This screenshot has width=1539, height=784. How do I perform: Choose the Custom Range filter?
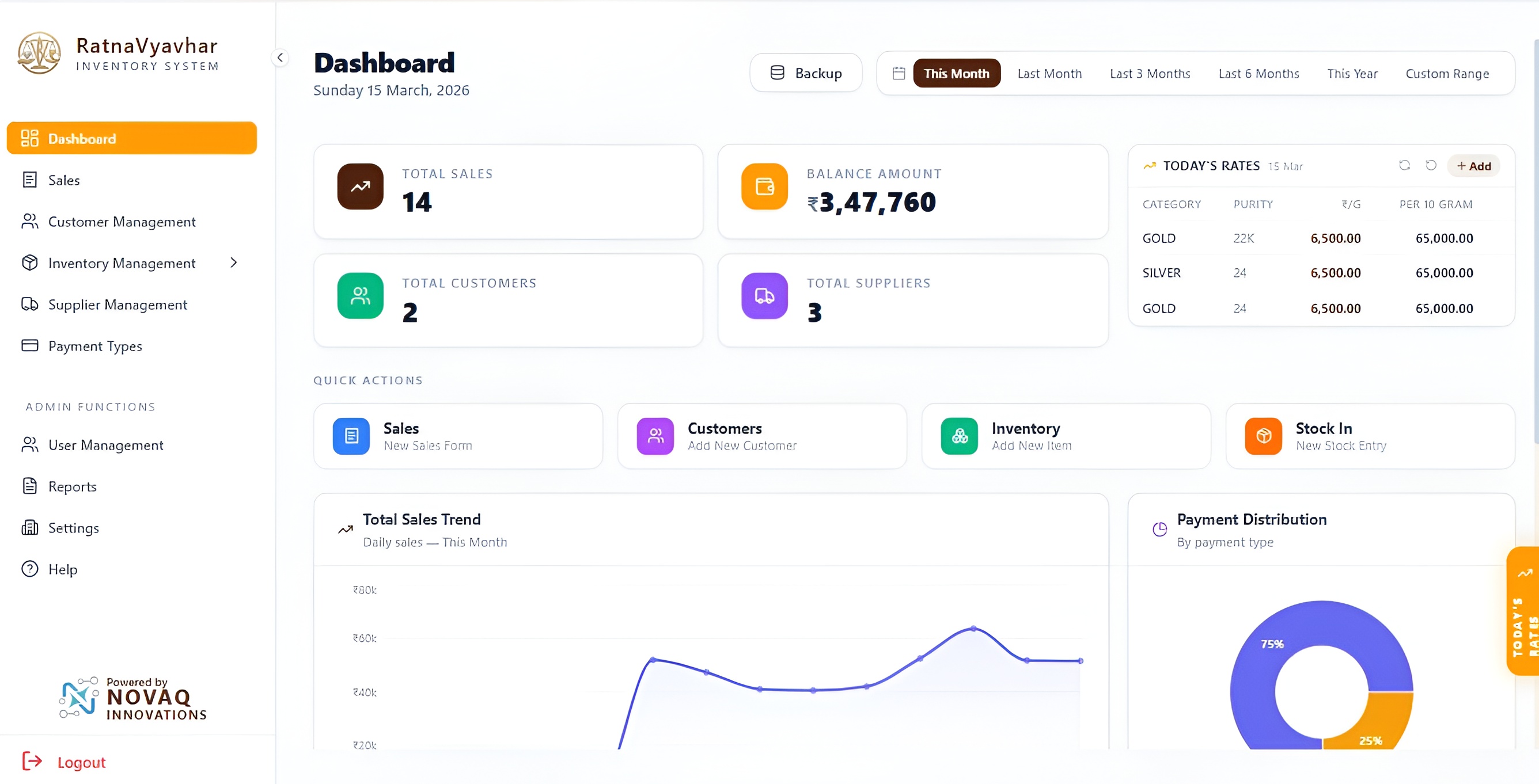1446,74
